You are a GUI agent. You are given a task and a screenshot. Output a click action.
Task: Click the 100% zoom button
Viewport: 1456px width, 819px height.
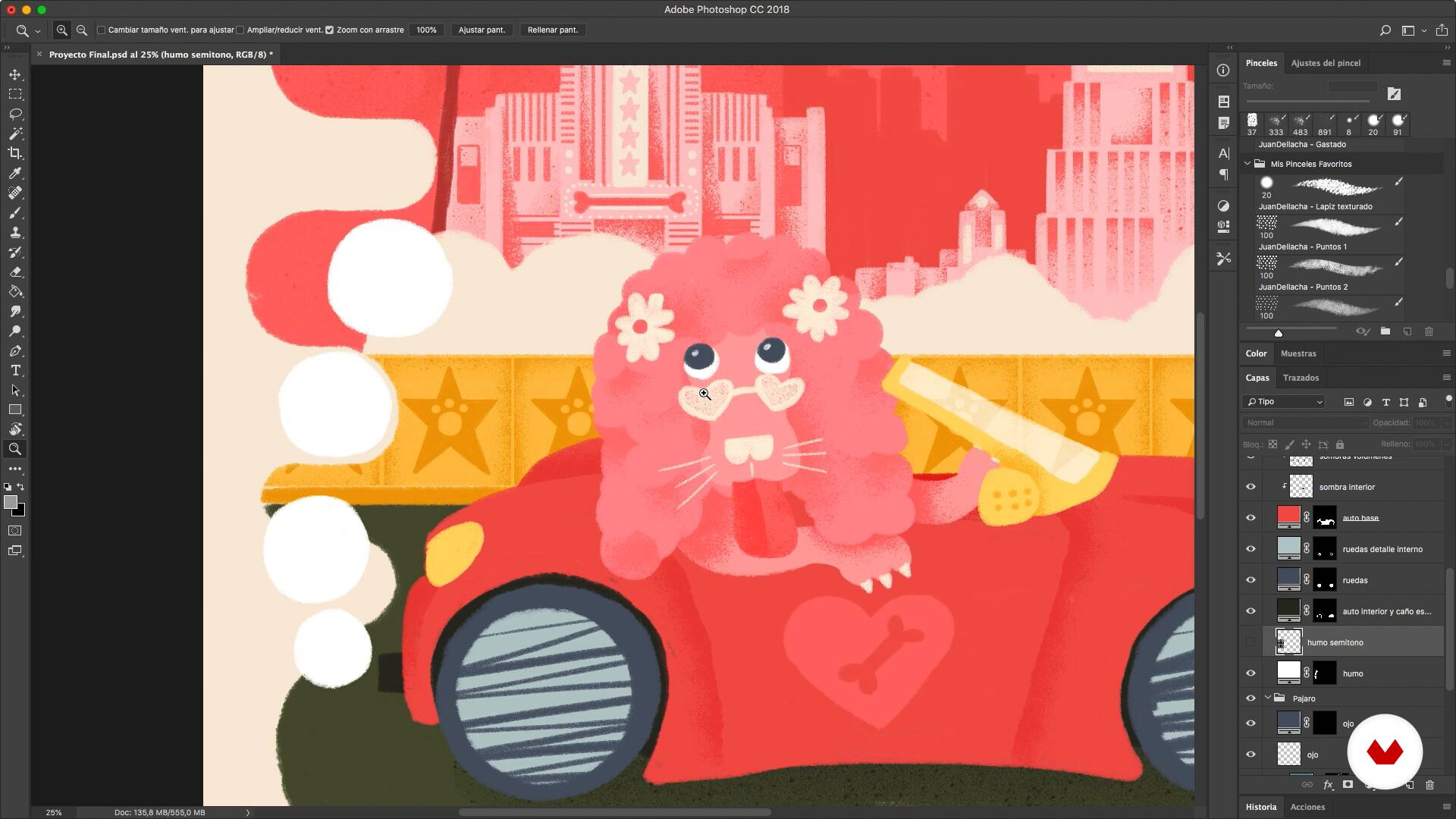(x=426, y=30)
